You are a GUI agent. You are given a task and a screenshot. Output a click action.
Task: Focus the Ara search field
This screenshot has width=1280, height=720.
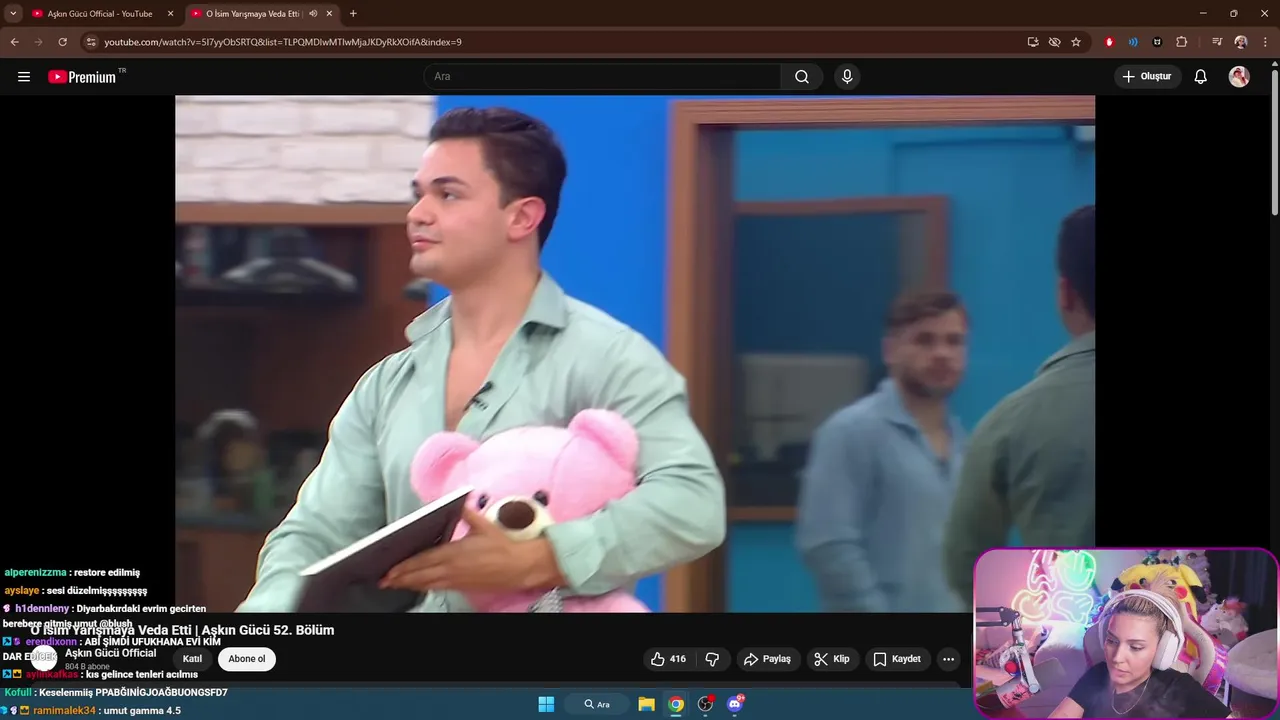click(x=602, y=77)
